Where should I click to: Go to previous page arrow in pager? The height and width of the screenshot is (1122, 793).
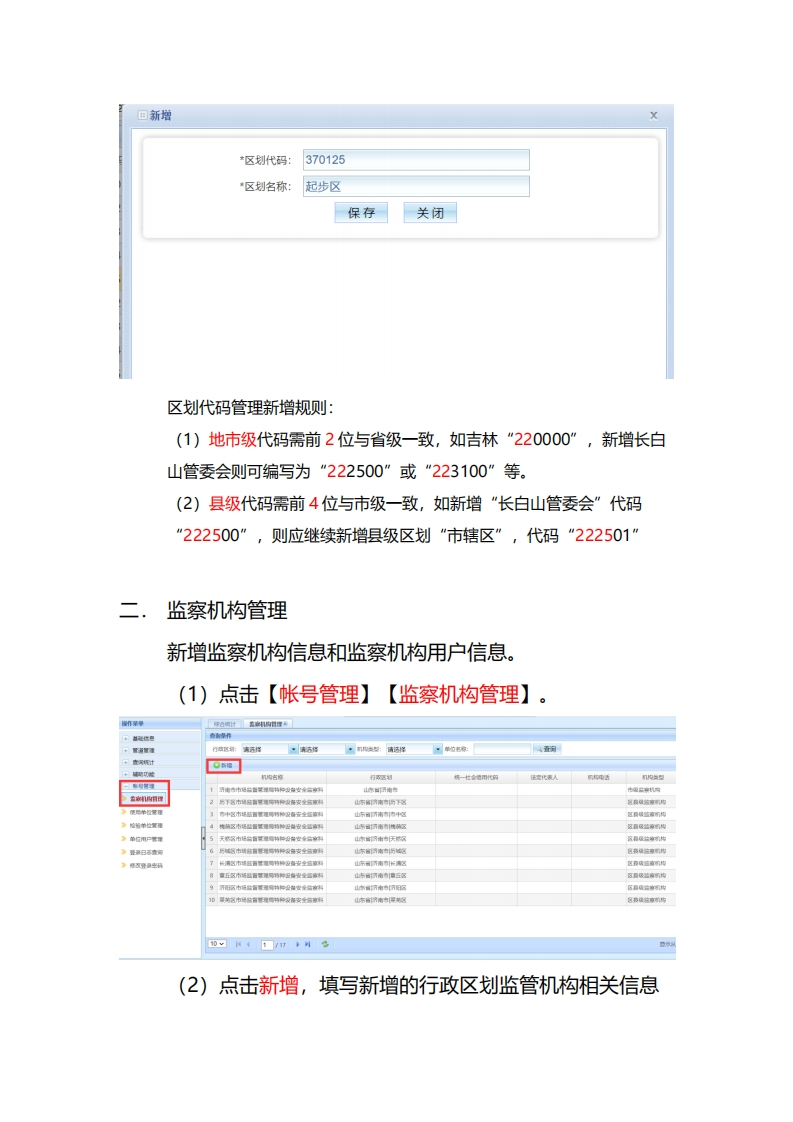pos(248,944)
